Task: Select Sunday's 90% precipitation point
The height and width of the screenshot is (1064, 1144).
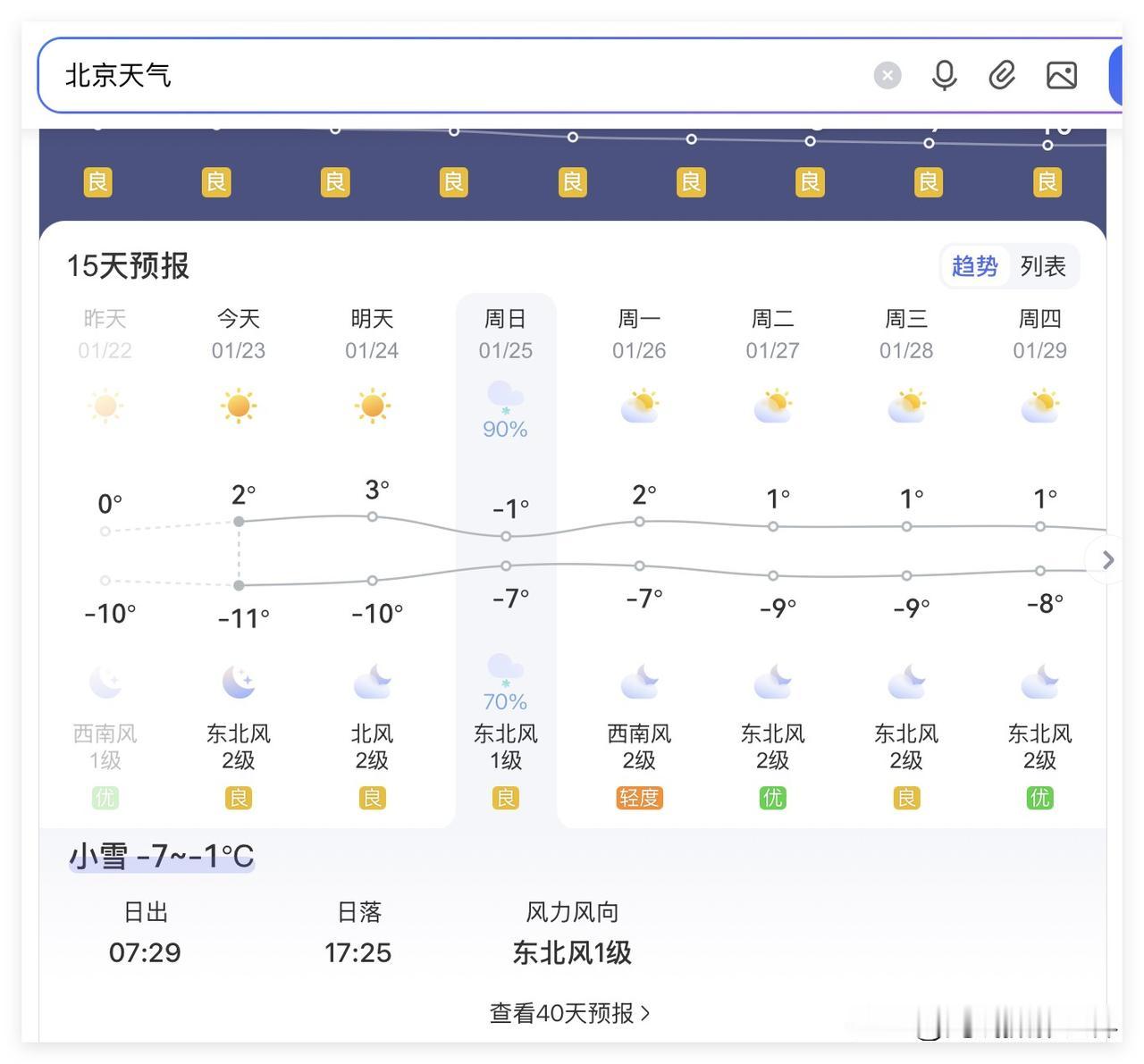Action: tap(505, 429)
